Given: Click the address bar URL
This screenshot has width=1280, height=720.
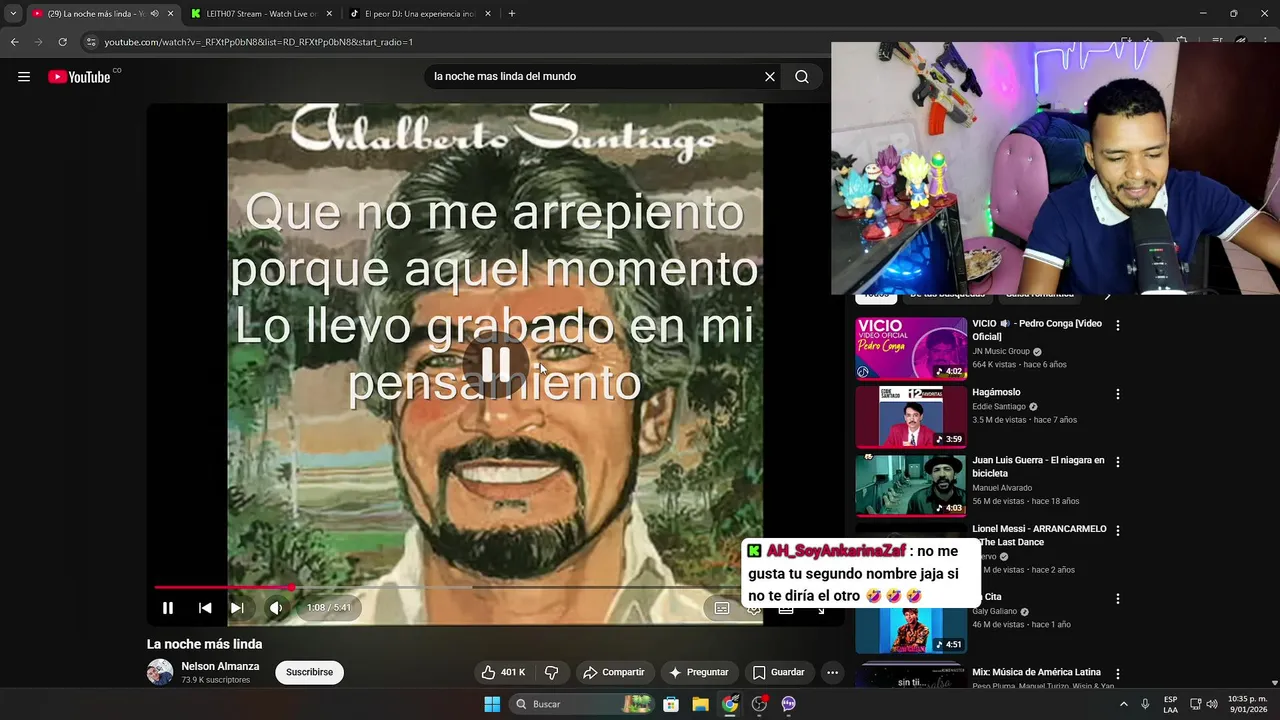Looking at the screenshot, I should coord(258,42).
